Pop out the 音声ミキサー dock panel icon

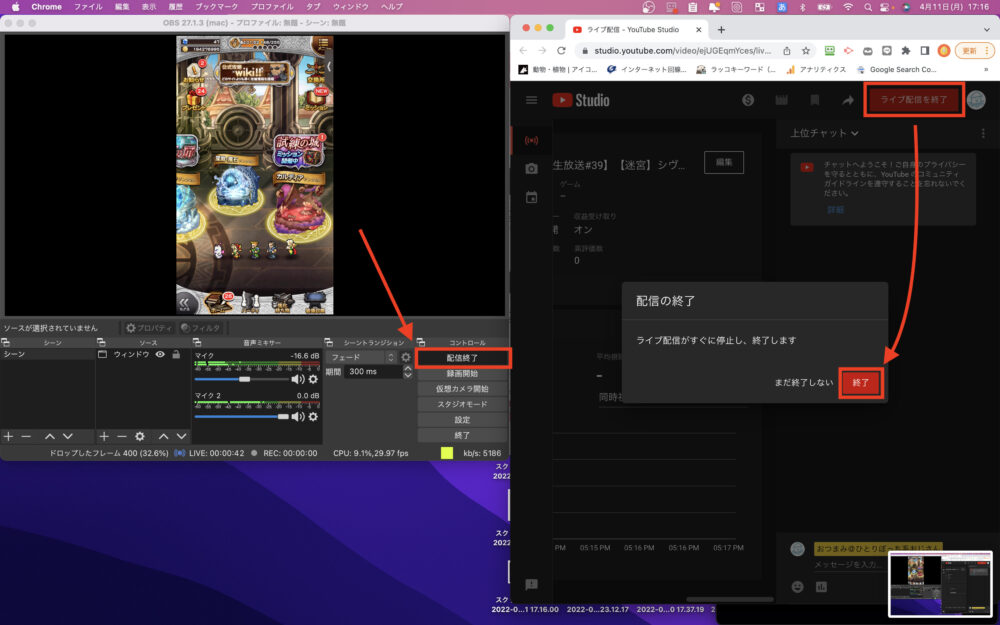click(x=197, y=343)
